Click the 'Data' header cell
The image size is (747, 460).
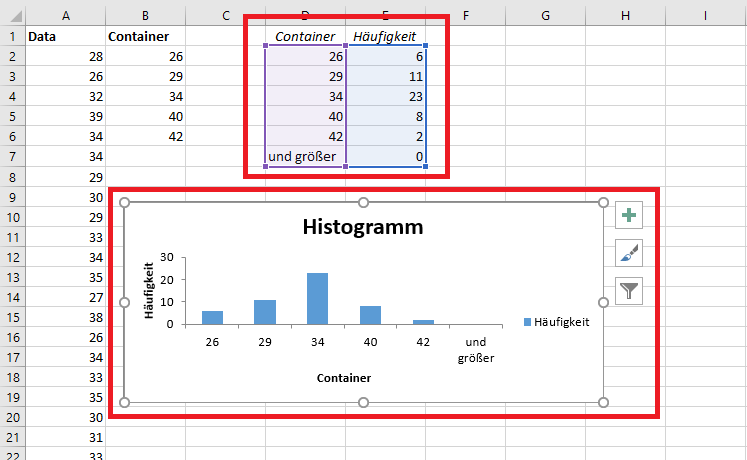click(66, 37)
